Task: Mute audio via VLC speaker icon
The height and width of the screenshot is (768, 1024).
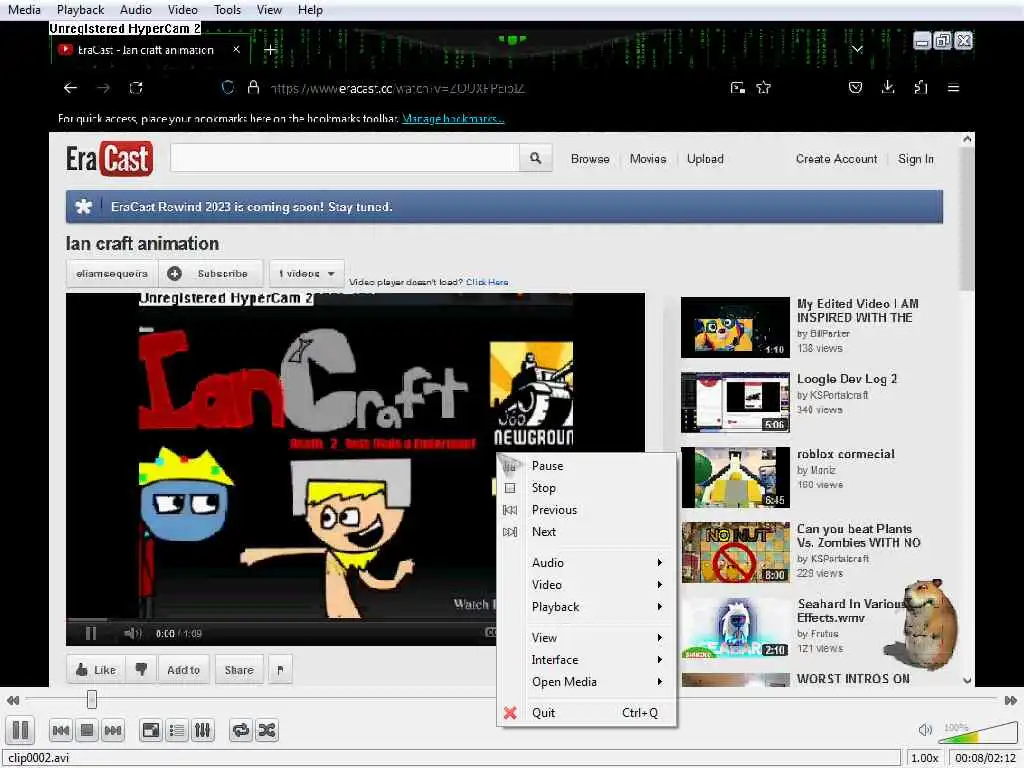Action: point(925,730)
